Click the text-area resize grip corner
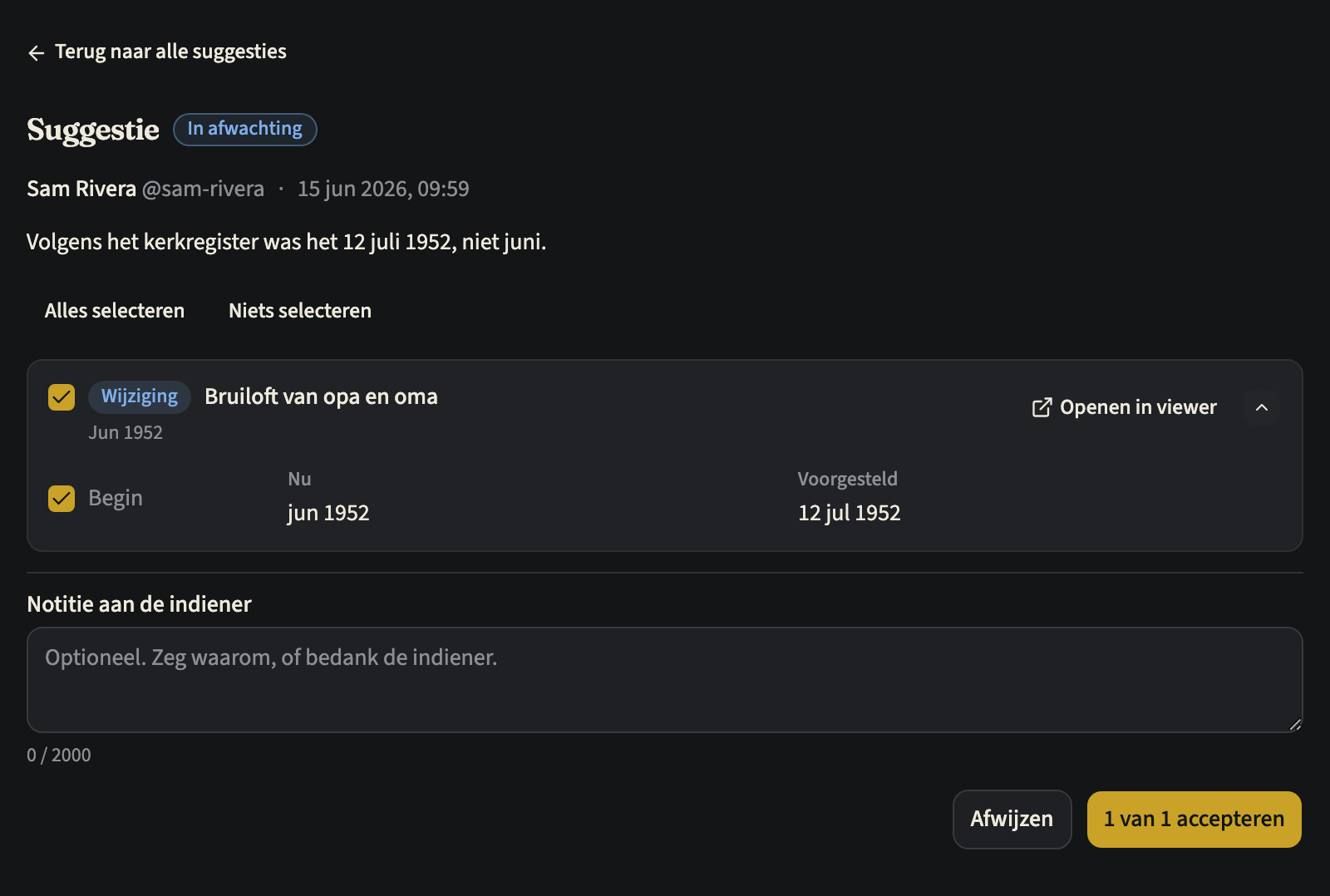1330x896 pixels. click(1295, 725)
